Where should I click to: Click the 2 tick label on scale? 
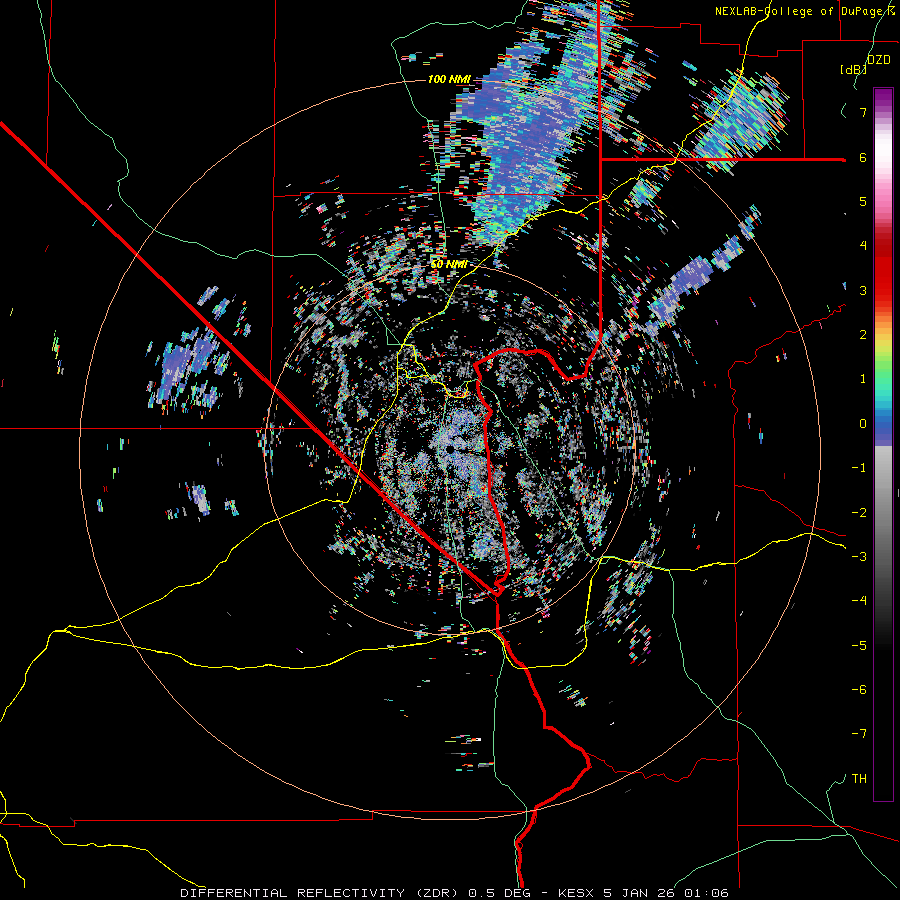tap(863, 335)
